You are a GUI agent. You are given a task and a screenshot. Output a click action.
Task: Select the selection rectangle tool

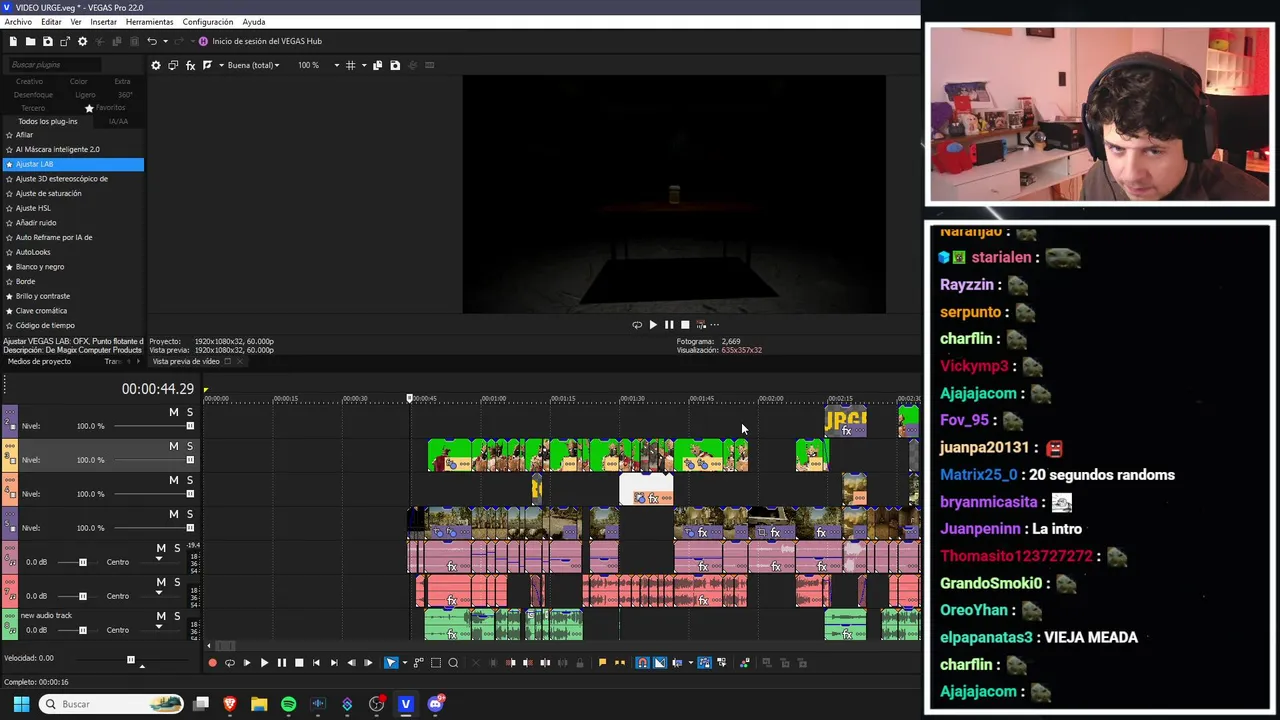435,663
